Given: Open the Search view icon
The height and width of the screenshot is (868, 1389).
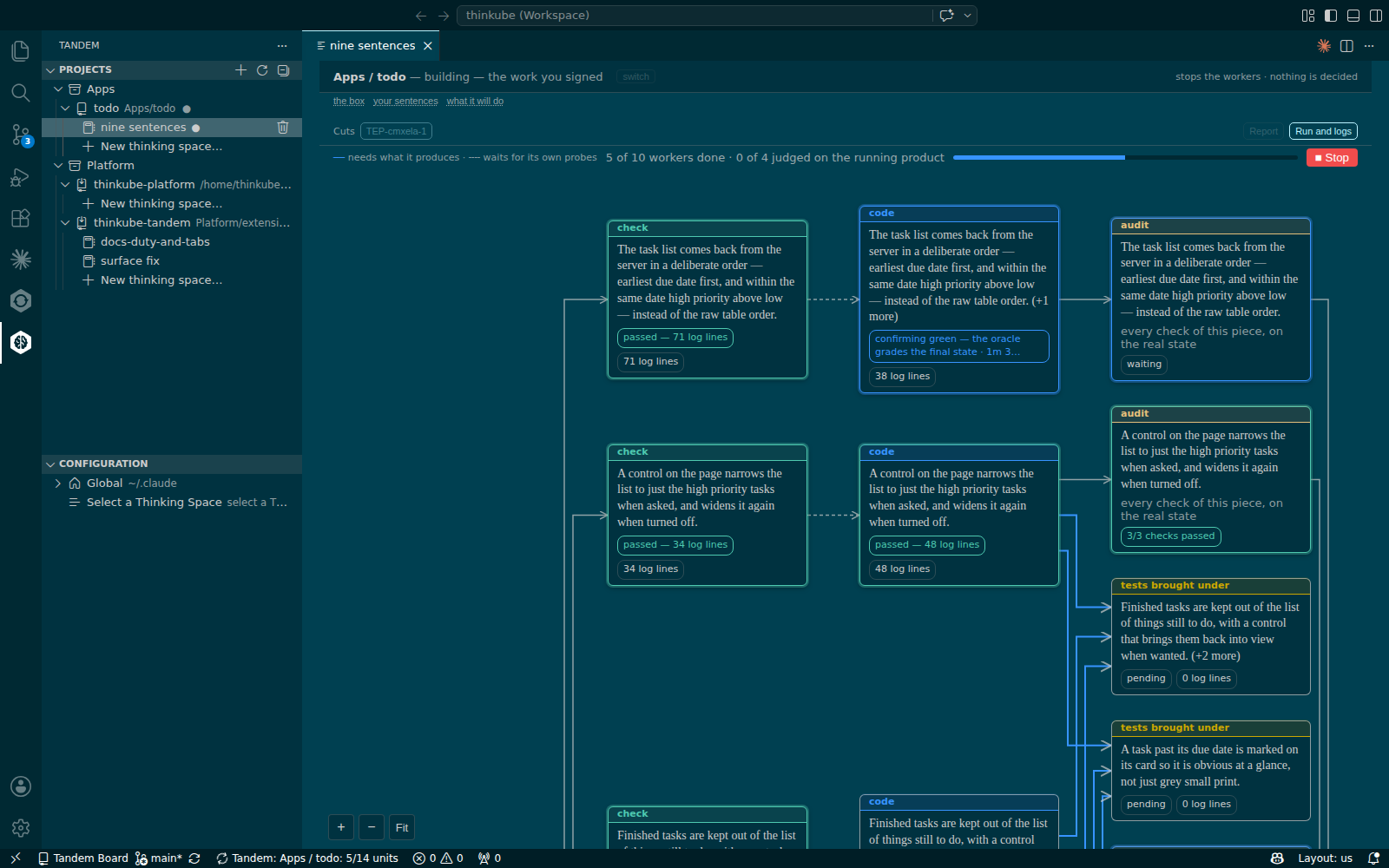Looking at the screenshot, I should coord(21,93).
